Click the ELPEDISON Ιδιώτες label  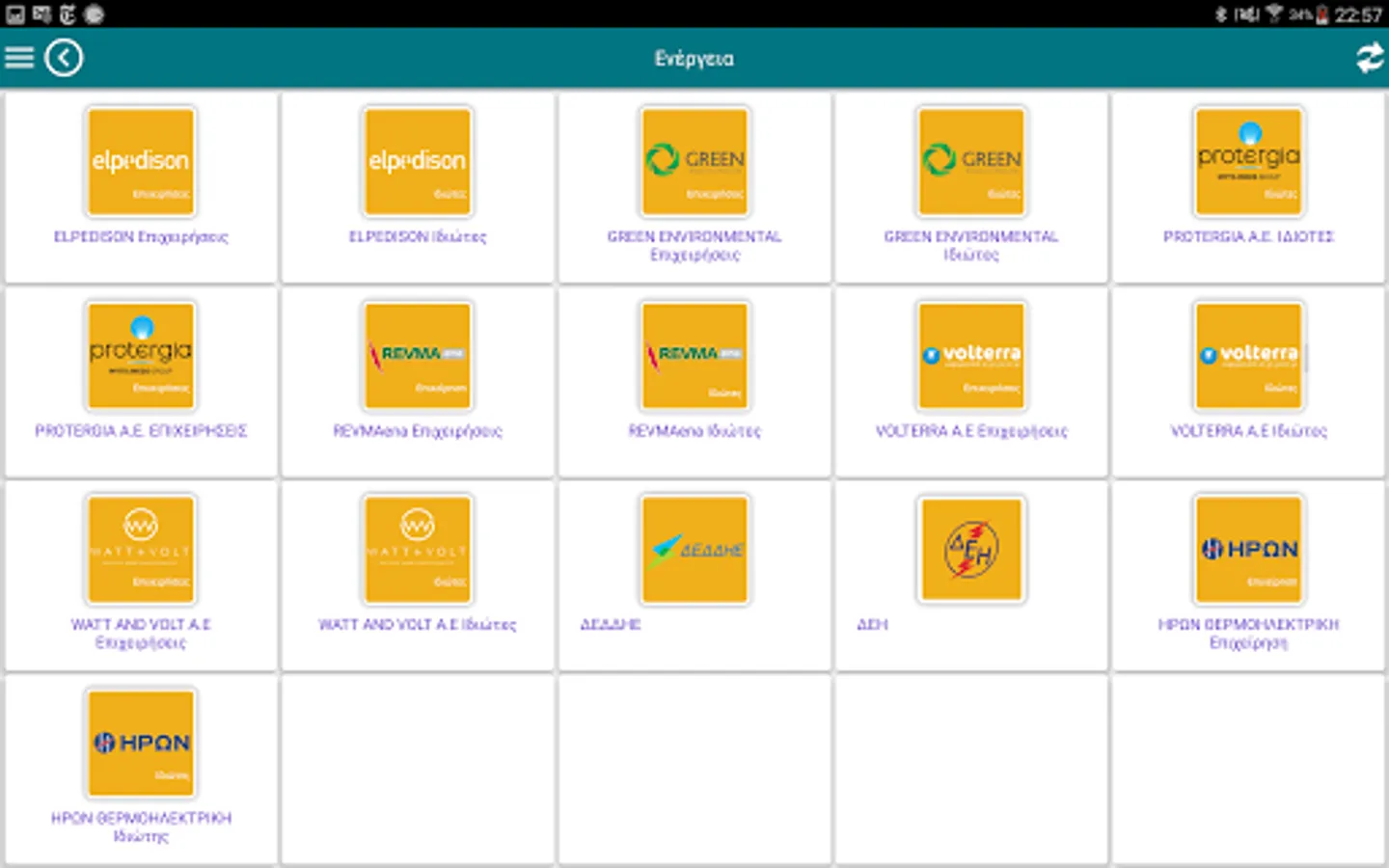(x=418, y=237)
